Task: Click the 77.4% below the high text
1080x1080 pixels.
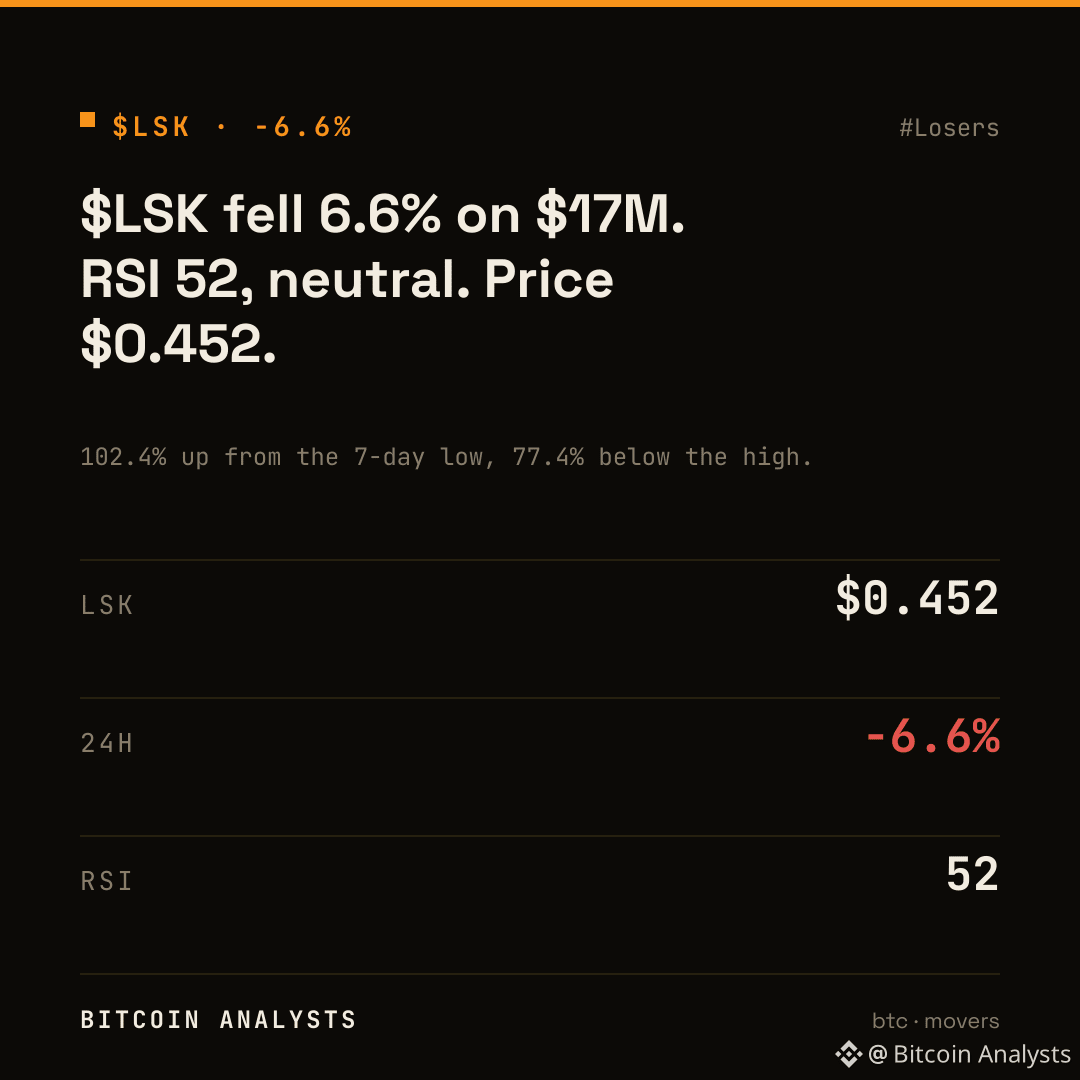Action: click(x=663, y=457)
